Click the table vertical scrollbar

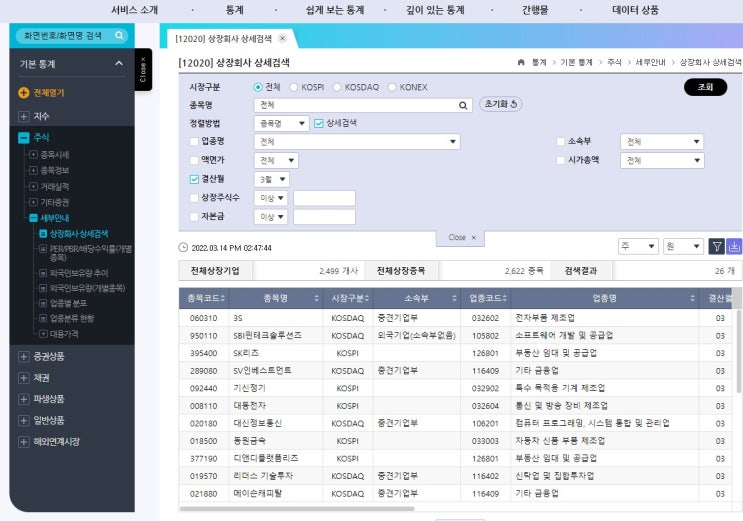click(738, 351)
